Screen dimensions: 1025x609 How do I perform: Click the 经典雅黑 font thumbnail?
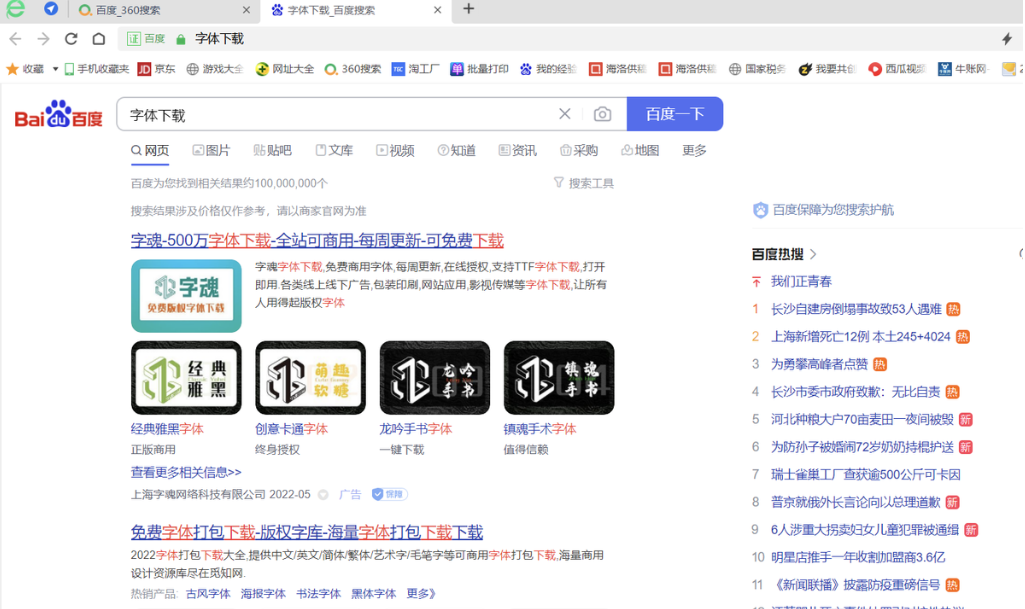[186, 378]
